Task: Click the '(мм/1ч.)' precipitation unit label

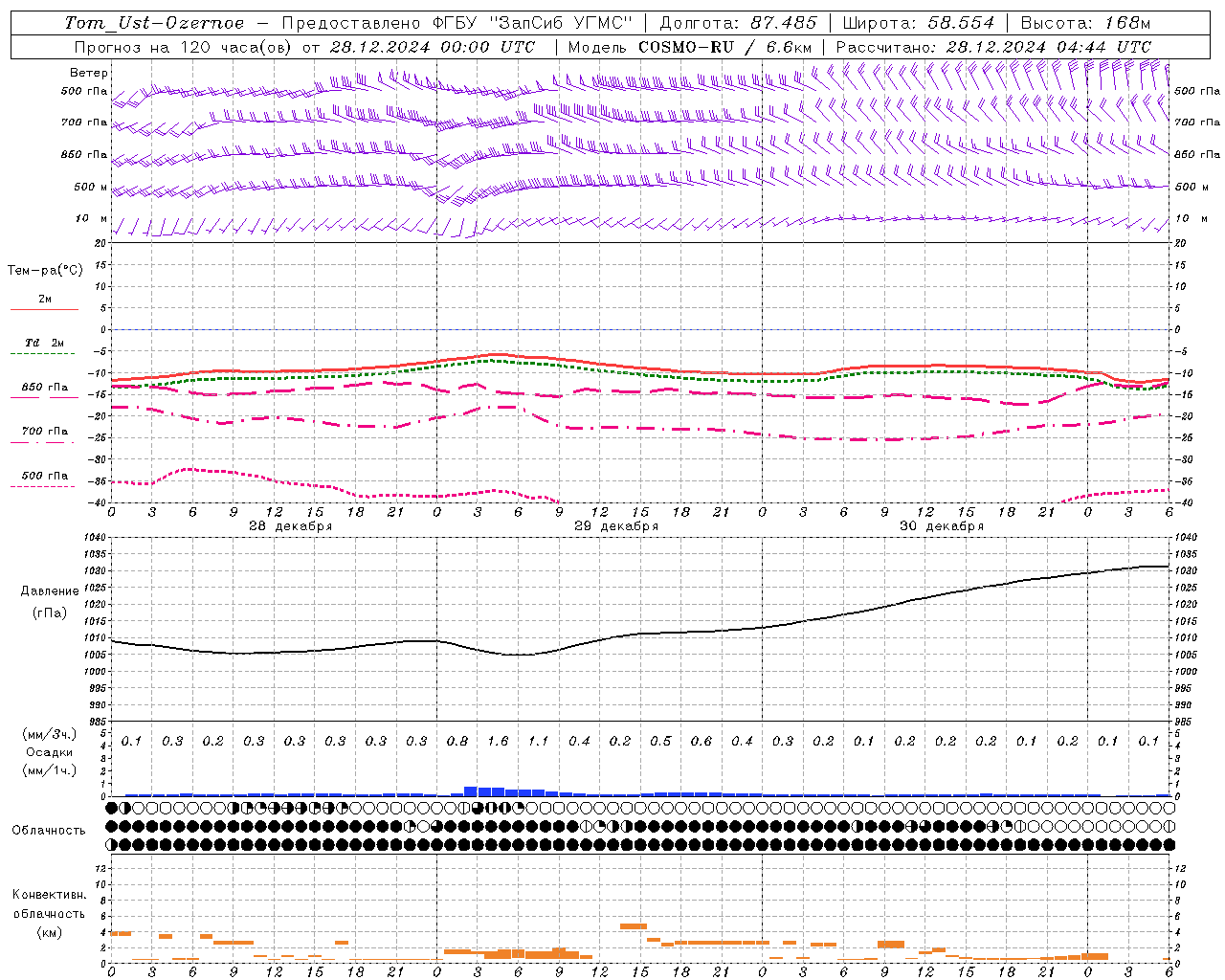Action: point(50,770)
